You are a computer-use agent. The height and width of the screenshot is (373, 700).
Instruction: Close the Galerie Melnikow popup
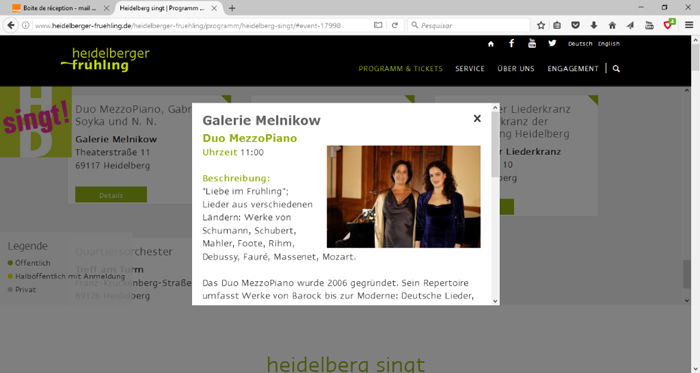477,118
